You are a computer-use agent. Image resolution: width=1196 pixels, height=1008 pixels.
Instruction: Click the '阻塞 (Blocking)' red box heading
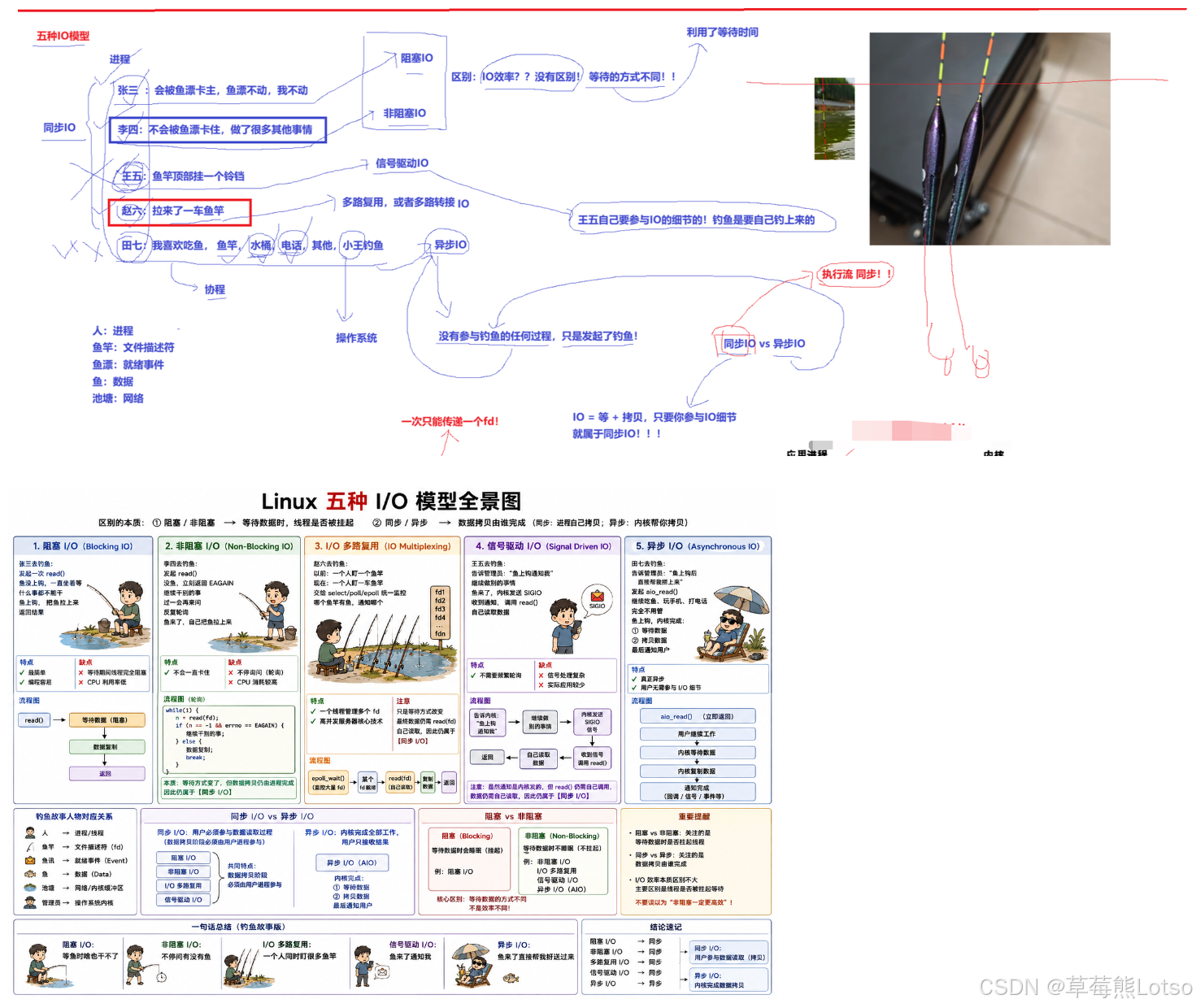tap(467, 836)
